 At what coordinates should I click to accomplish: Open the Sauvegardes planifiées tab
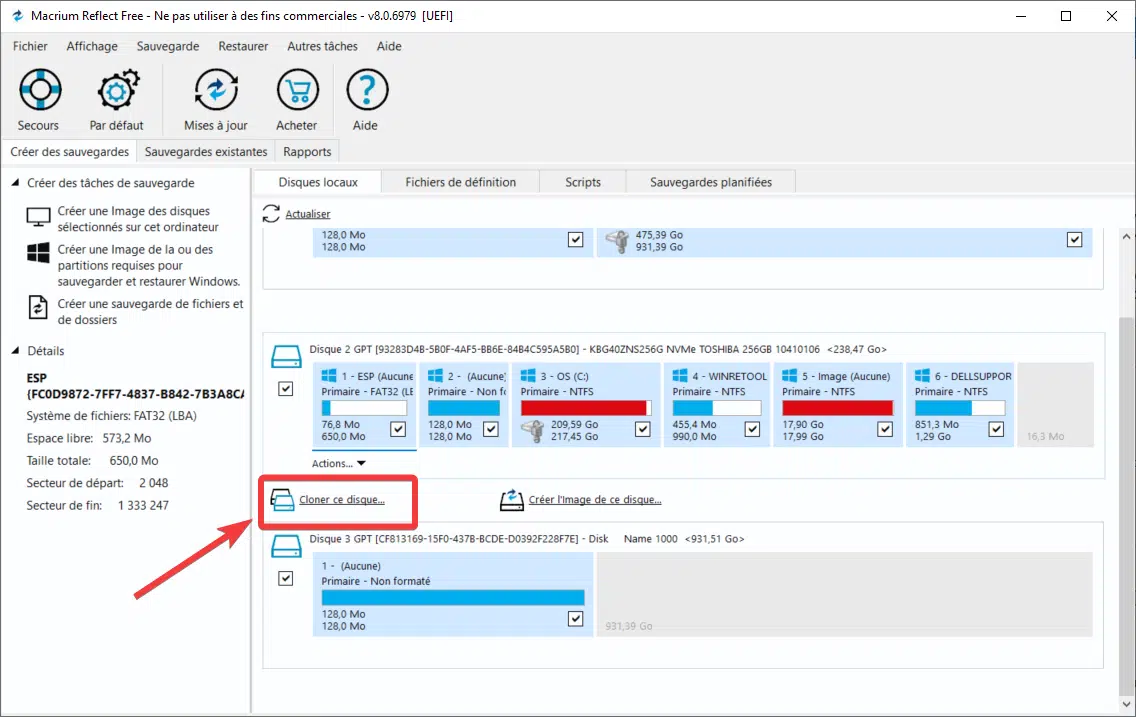(x=711, y=183)
